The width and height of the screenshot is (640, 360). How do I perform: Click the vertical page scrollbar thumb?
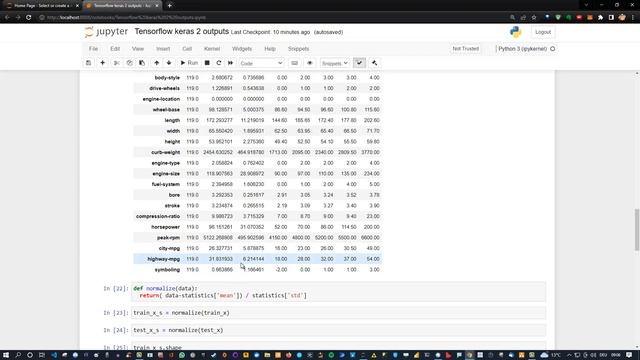(637, 229)
